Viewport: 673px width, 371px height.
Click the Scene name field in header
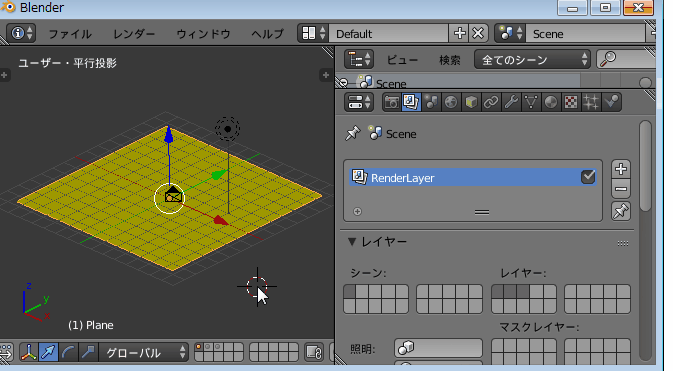coord(585,33)
